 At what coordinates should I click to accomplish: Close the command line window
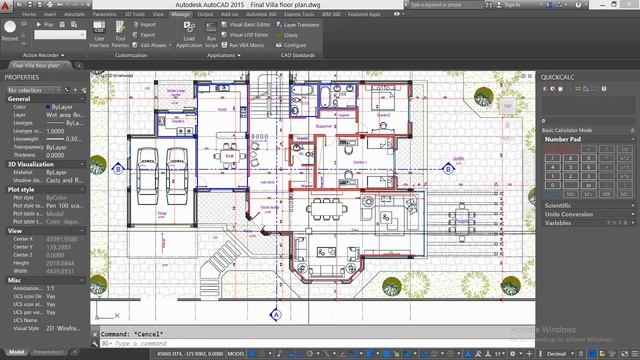pos(95,334)
